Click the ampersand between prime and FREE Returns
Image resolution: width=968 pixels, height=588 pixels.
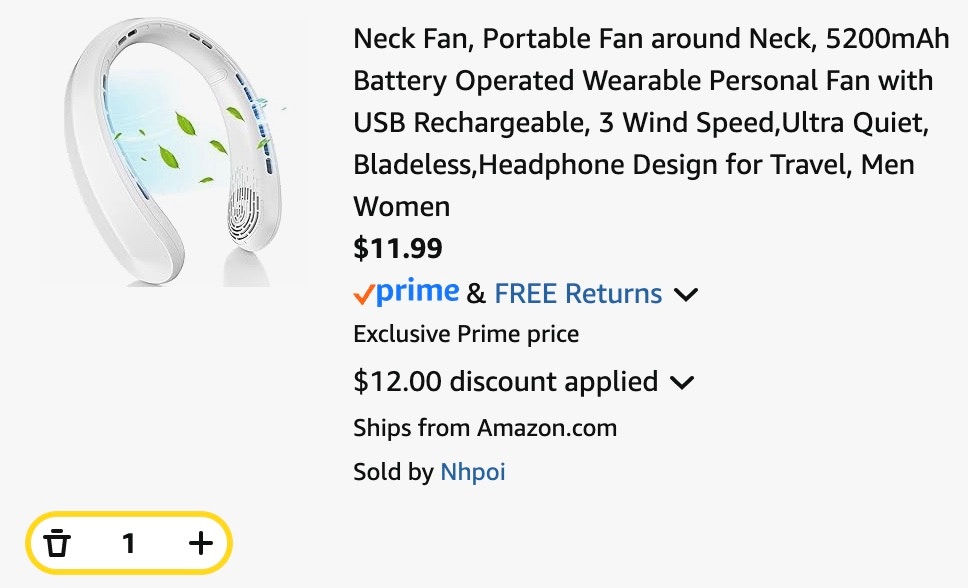tap(476, 294)
